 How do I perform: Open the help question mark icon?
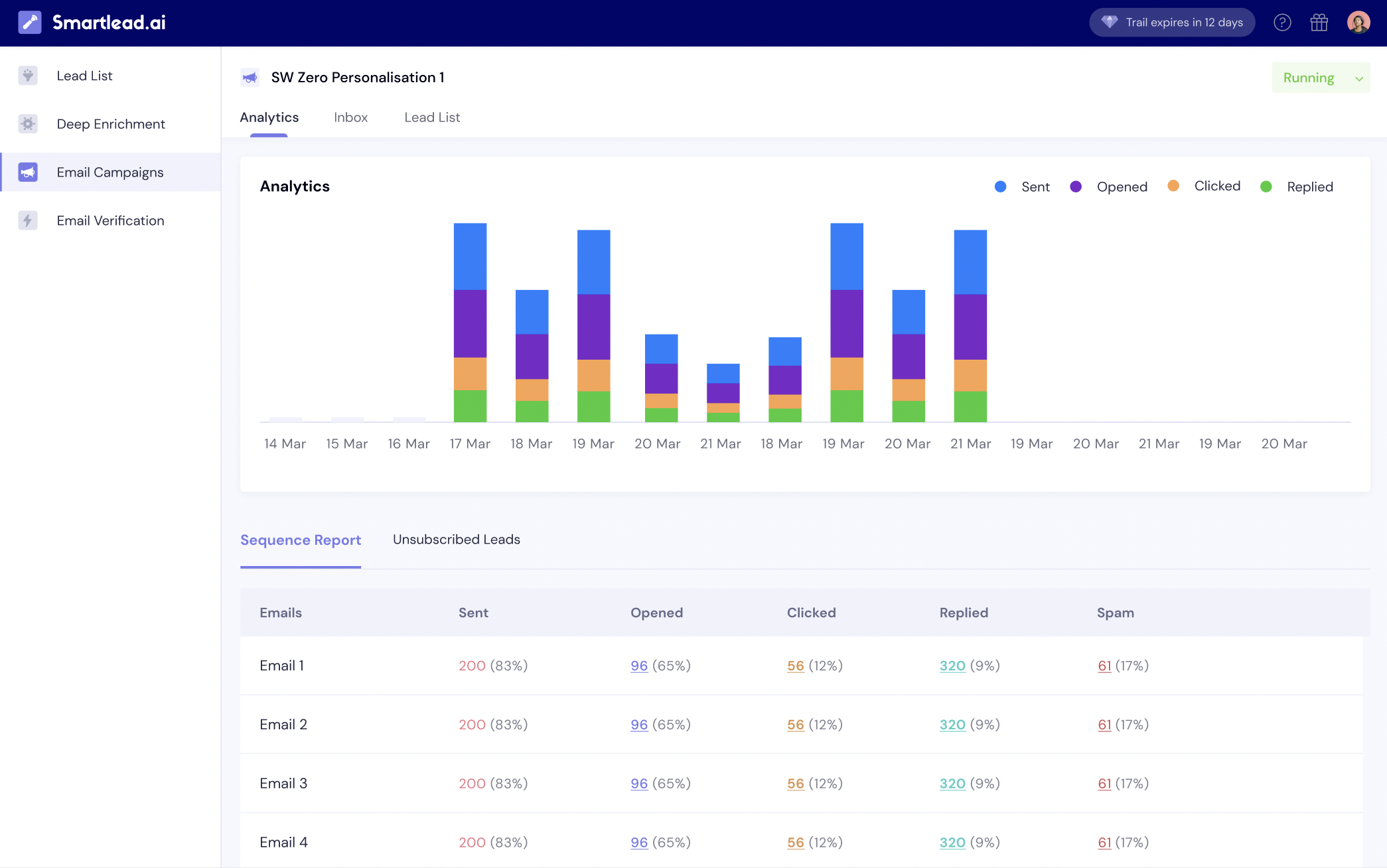click(x=1283, y=22)
